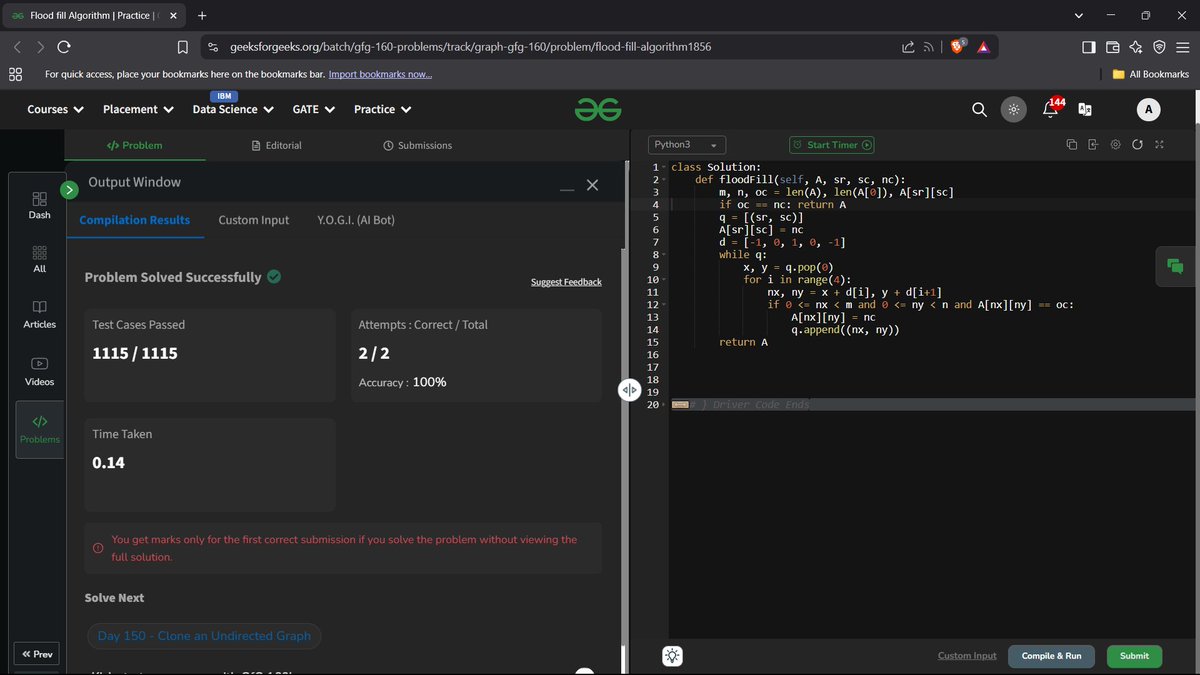Screen dimensions: 1200x675
Task: Click the Compile & Run button
Action: coord(1051,656)
